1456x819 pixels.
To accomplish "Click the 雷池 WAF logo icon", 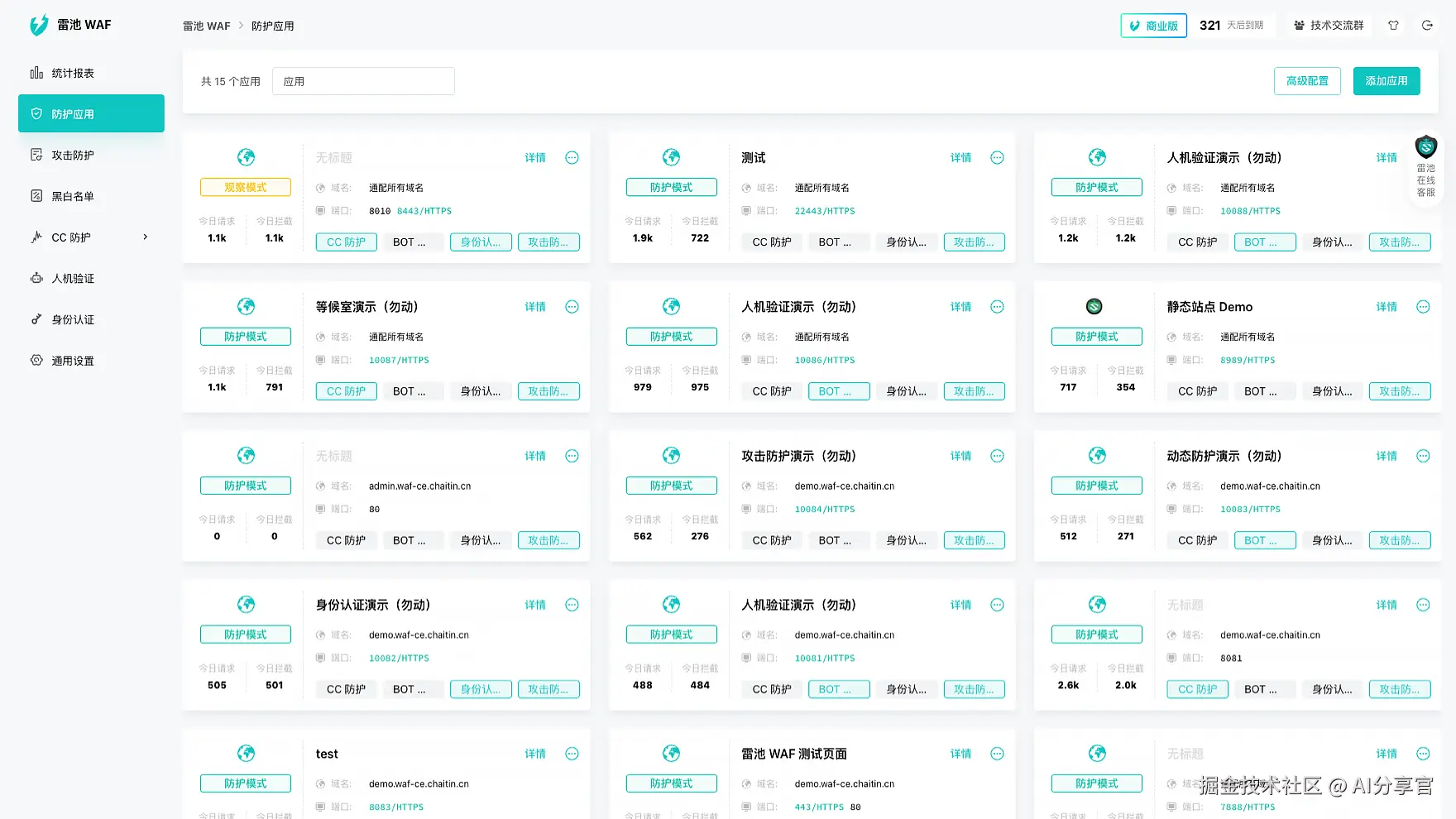I will point(39,26).
